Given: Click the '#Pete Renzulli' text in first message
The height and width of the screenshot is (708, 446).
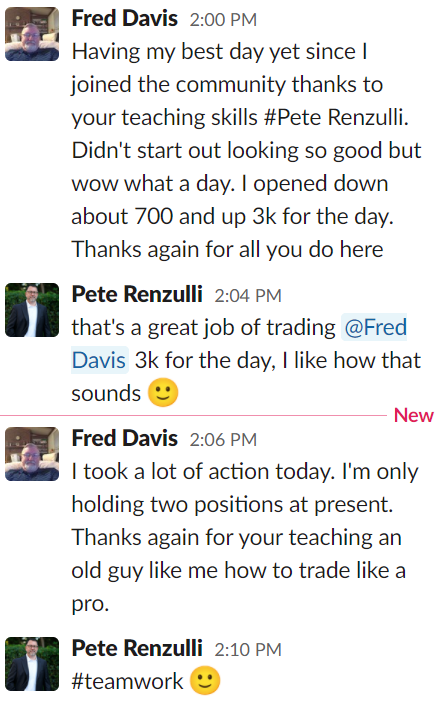Looking at the screenshot, I should pos(336,117).
